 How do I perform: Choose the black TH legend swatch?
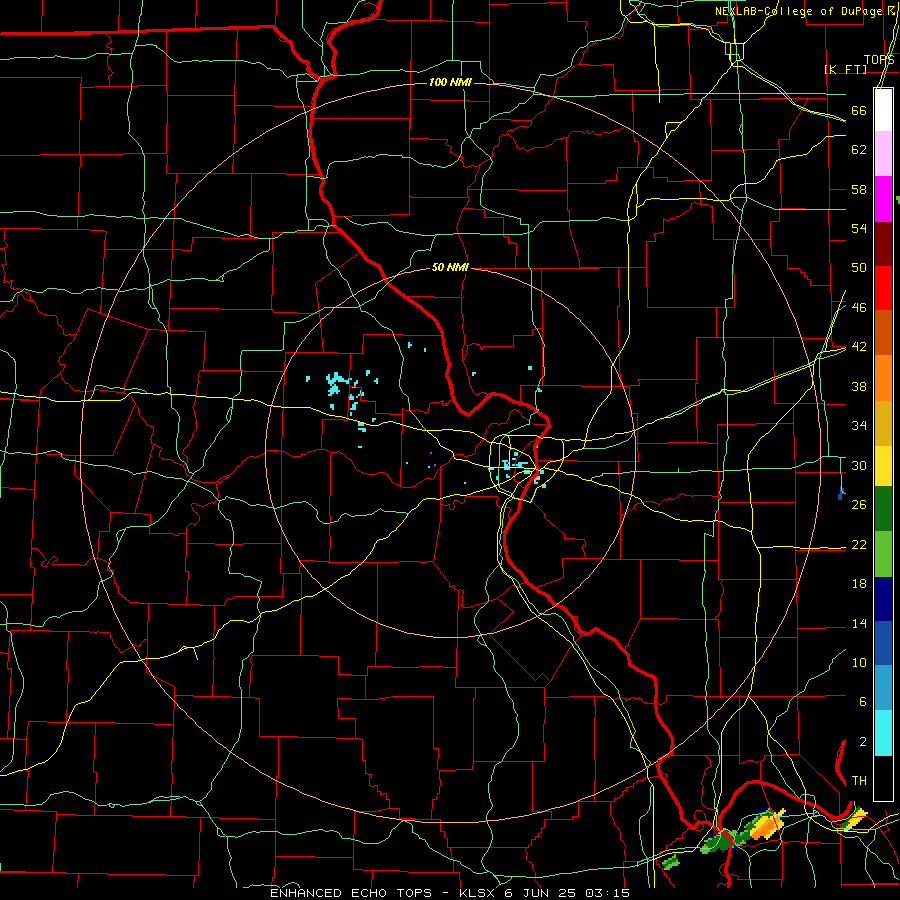click(x=883, y=777)
